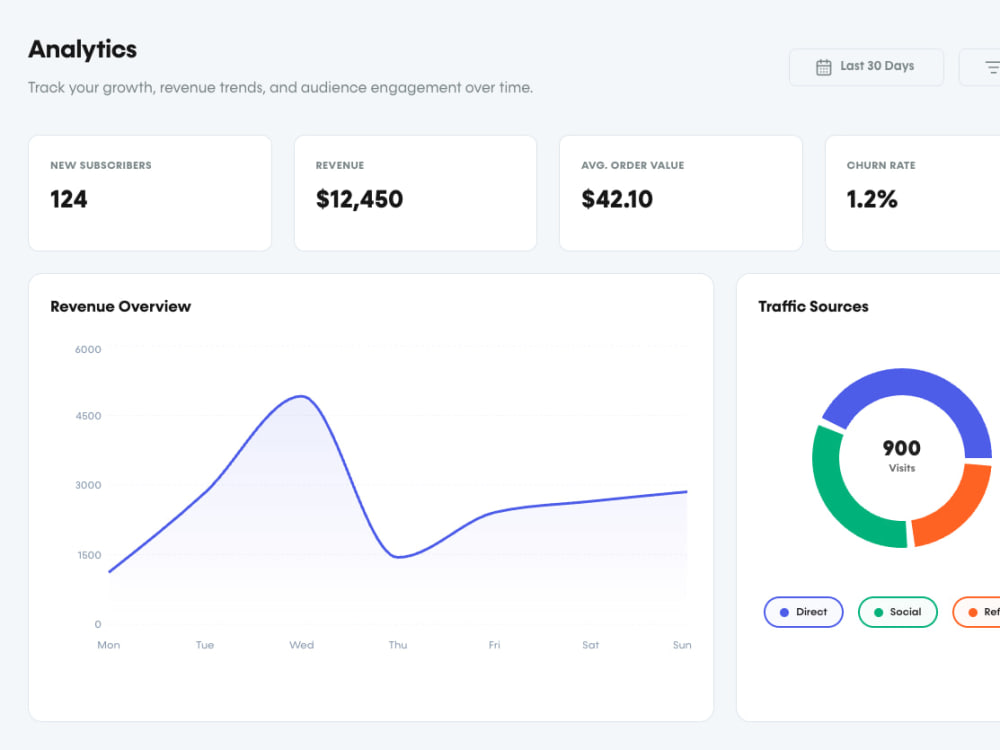Click the 4500 y-axis value
The image size is (1000, 750).
click(x=88, y=416)
